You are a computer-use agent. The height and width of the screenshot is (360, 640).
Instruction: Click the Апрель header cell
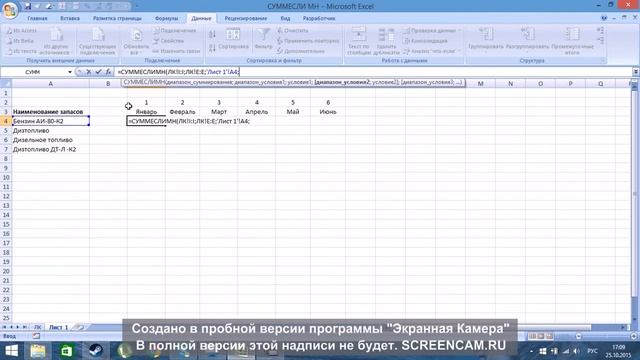256,112
